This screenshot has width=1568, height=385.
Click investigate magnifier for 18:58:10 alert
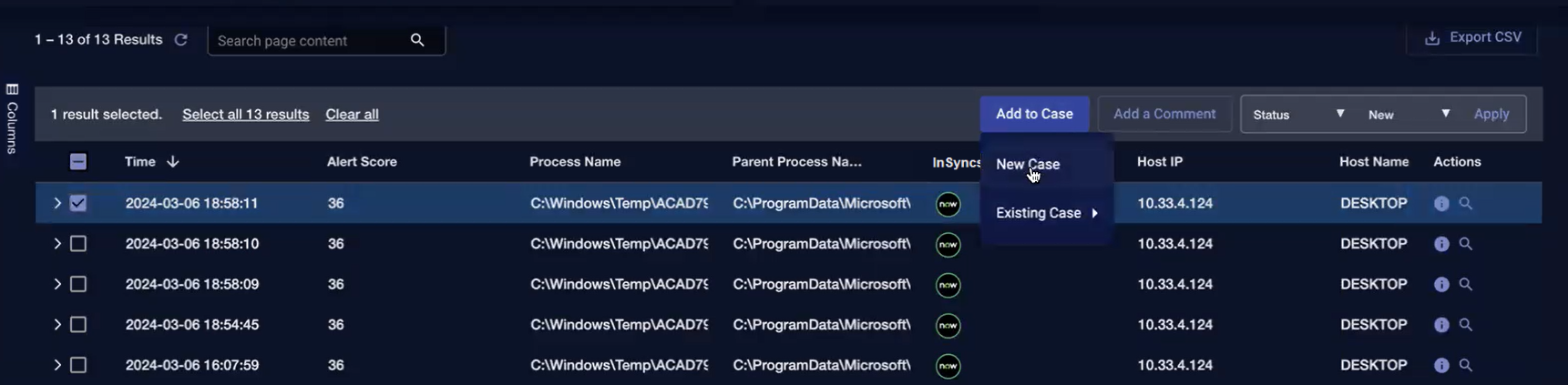[1465, 244]
